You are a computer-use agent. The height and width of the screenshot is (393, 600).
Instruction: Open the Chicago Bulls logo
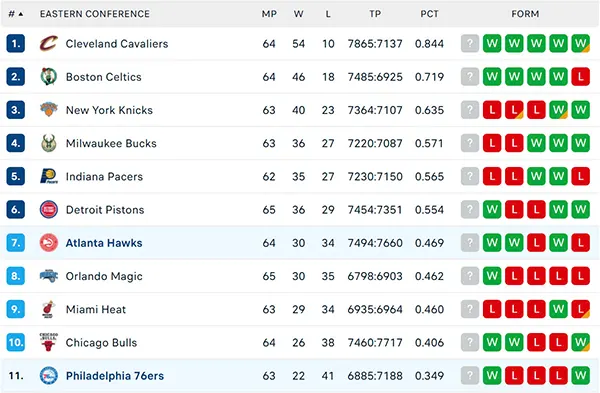[x=49, y=342]
